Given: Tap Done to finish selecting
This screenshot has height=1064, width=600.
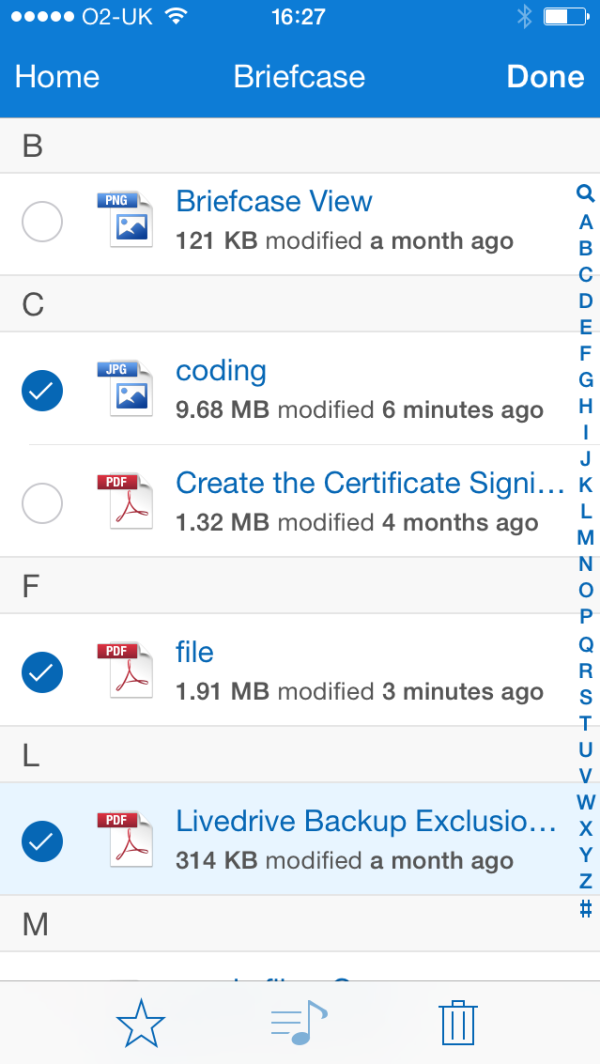Looking at the screenshot, I should [x=545, y=77].
